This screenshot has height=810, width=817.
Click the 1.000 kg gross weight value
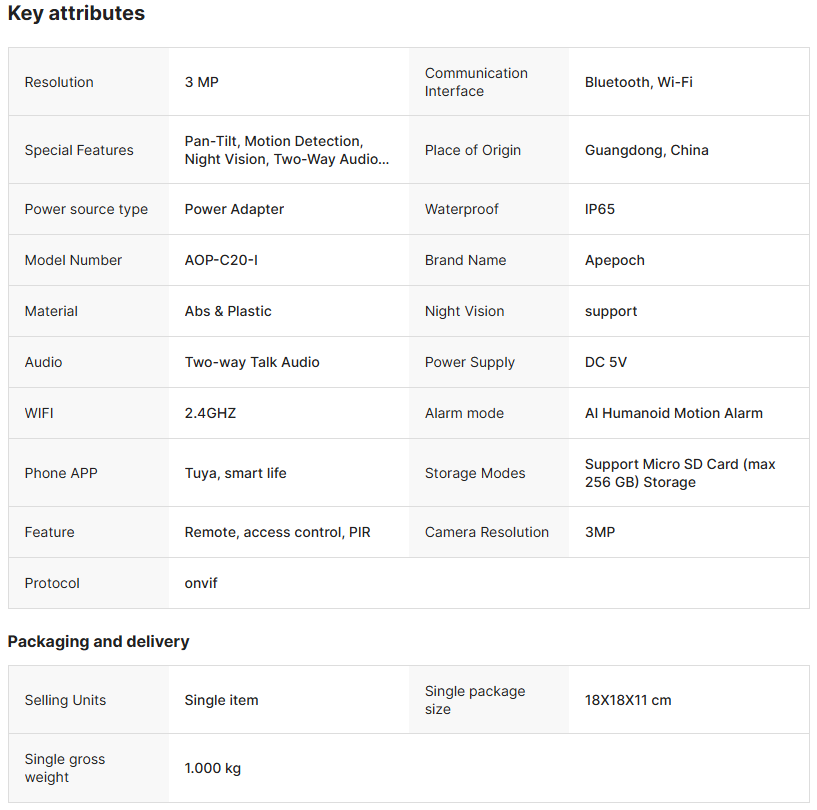pyautogui.click(x=212, y=768)
